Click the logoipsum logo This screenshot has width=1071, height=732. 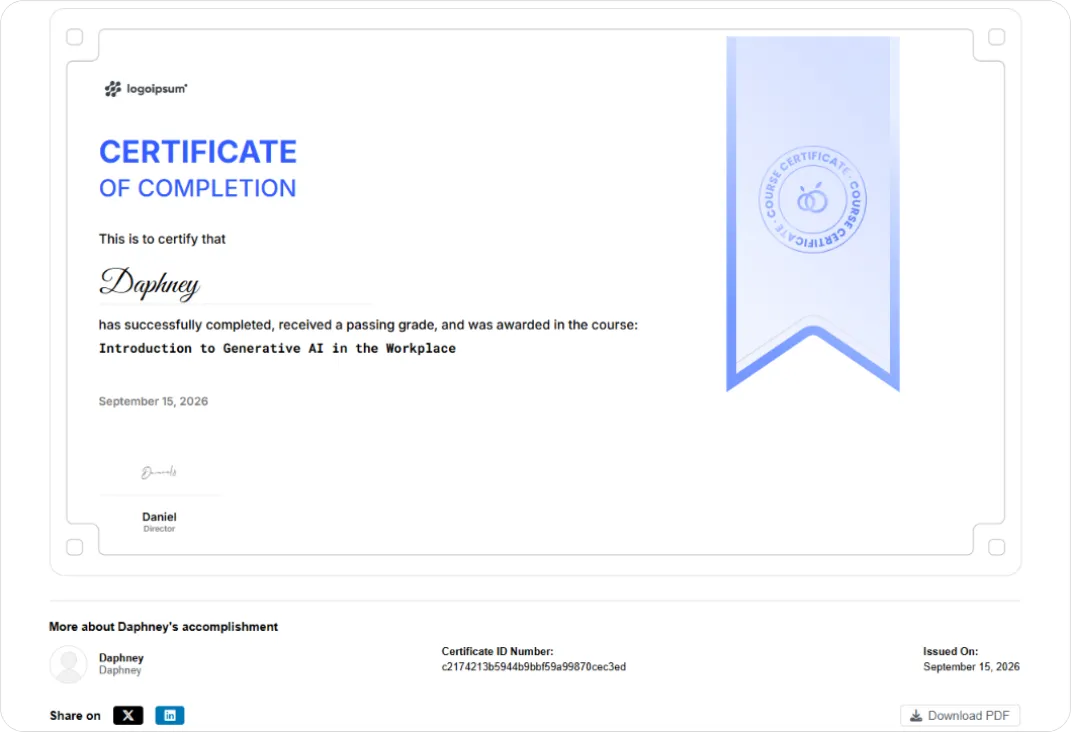click(145, 89)
